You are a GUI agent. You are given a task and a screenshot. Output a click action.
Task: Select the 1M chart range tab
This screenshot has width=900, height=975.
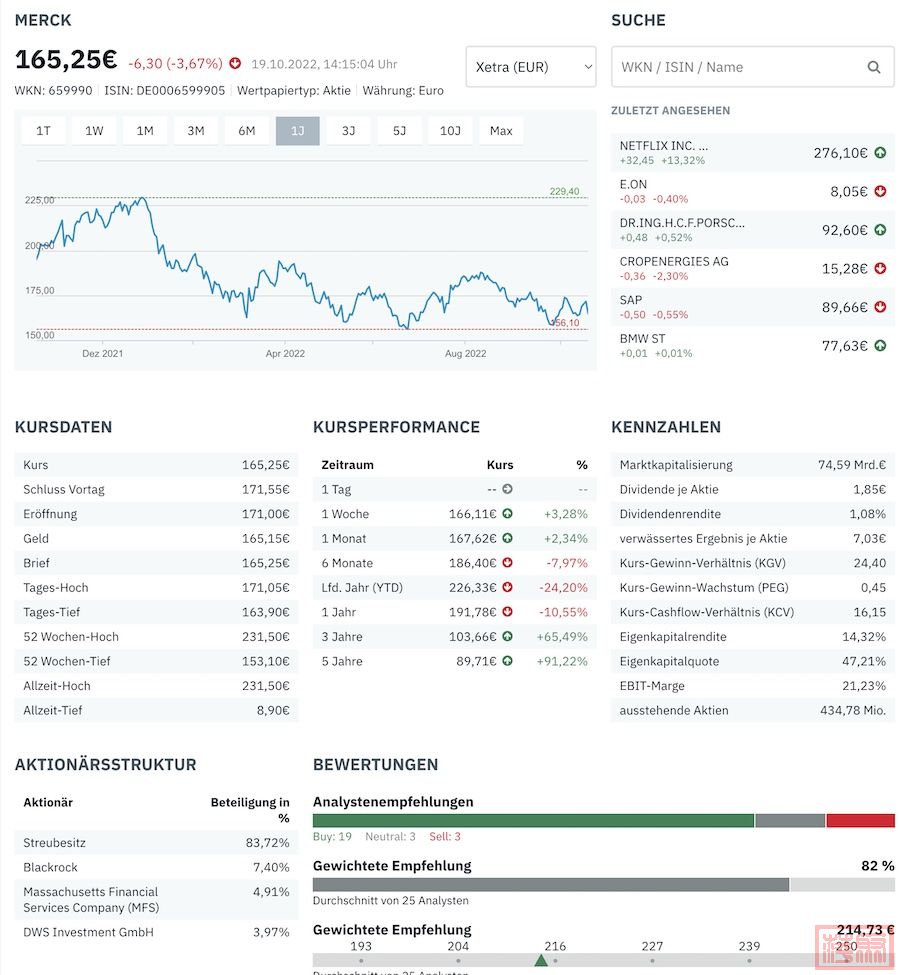coord(145,131)
